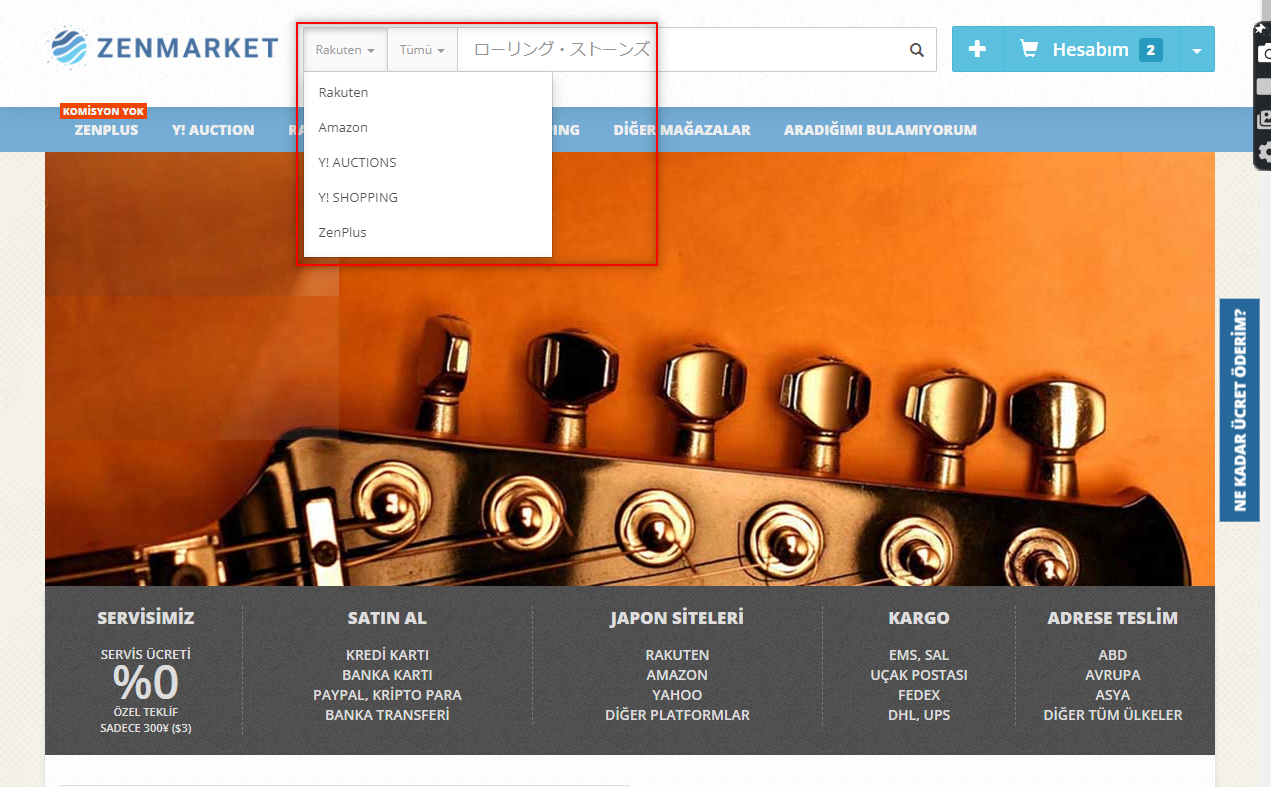Click UÇAK POSTASI text
Viewport: 1271px width, 787px height.
click(x=919, y=675)
